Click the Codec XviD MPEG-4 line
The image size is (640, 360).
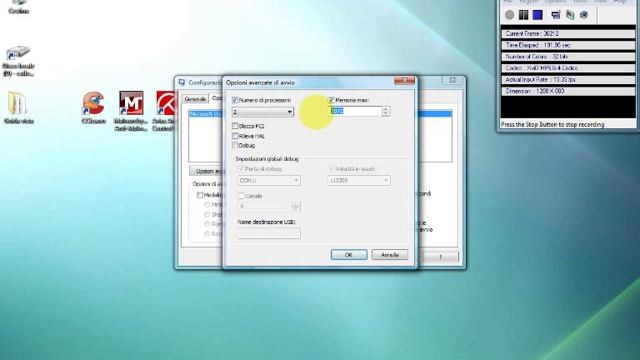tap(568, 68)
